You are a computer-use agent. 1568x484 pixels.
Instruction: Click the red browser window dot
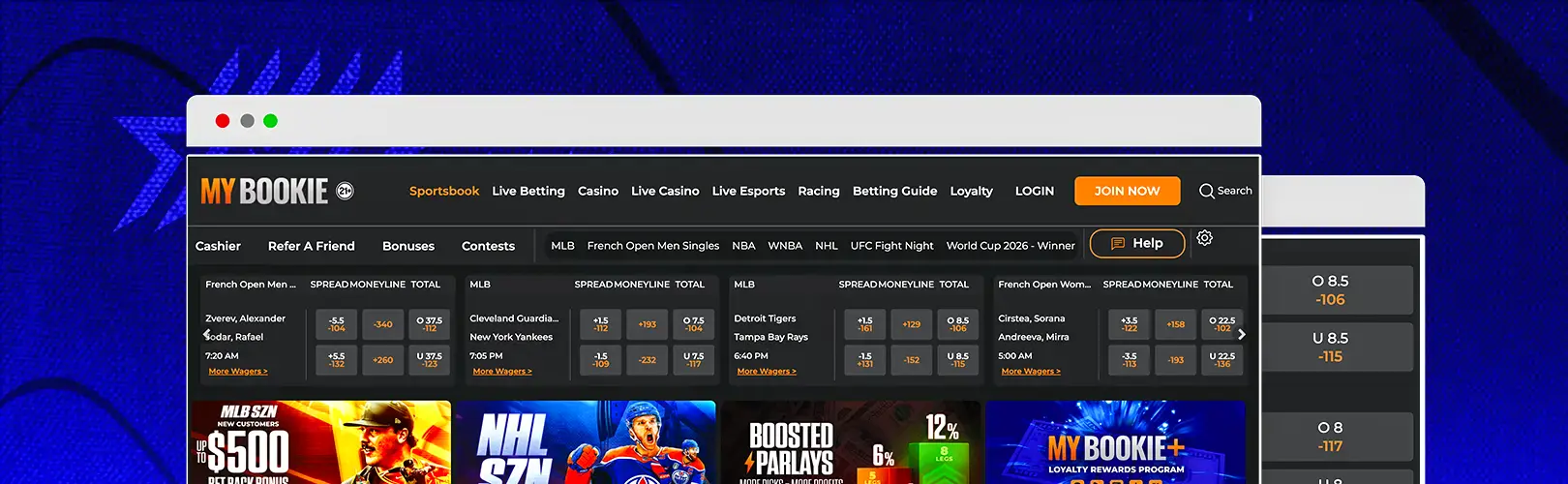[223, 121]
